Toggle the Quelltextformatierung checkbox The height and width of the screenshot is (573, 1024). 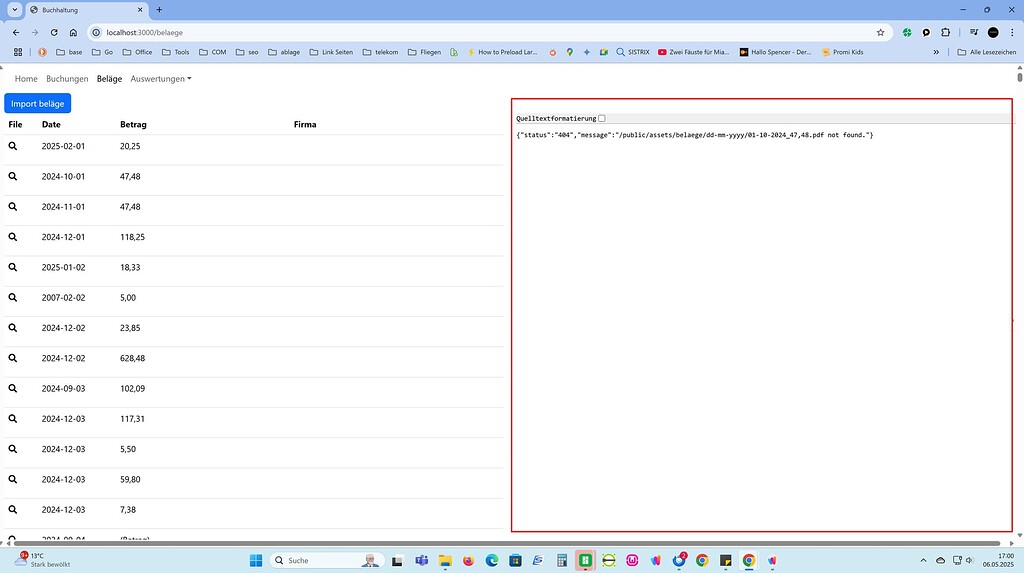click(602, 118)
